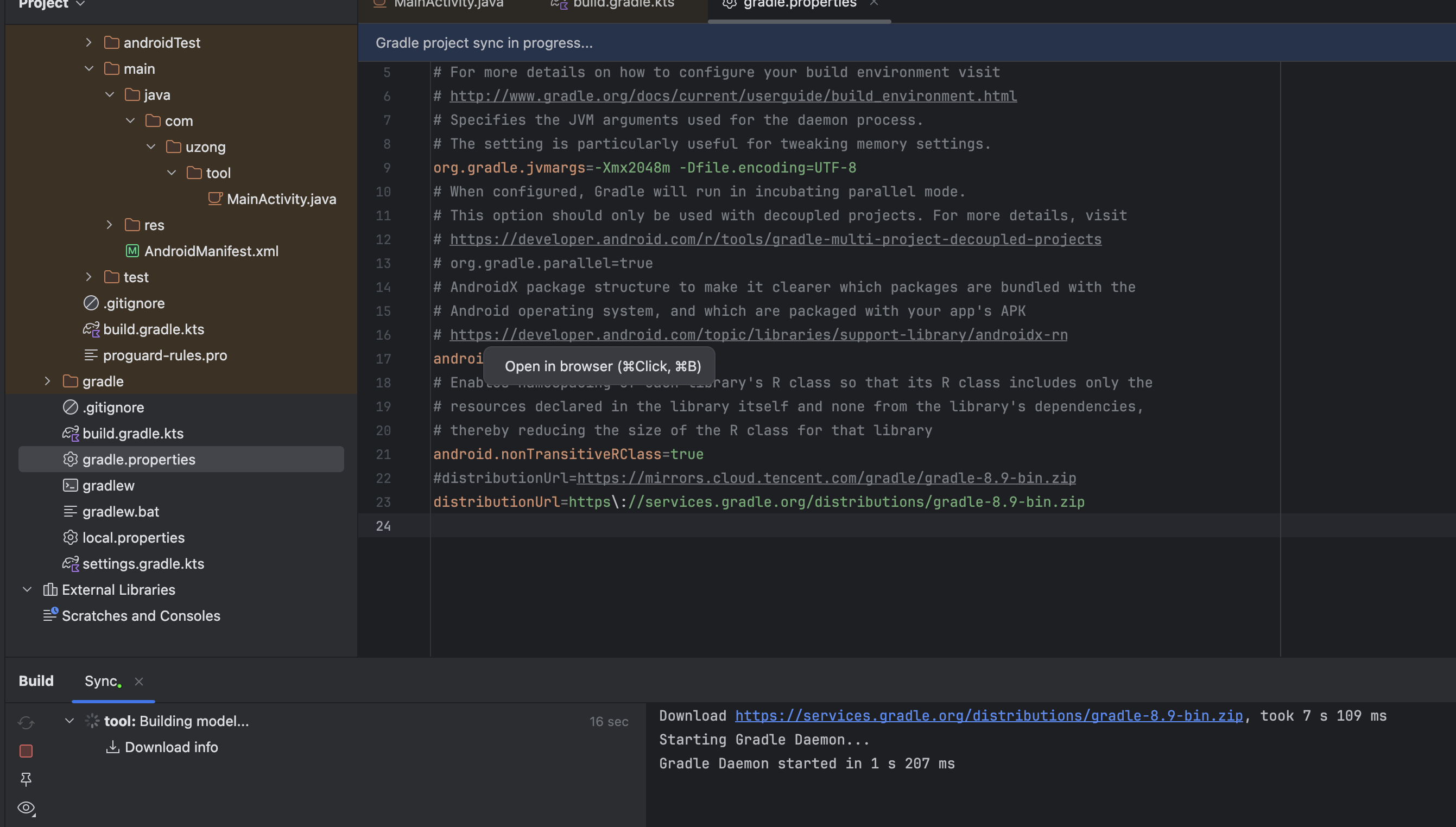Viewport: 1456px width, 827px height.
Task: Click the Re-run sync icon
Action: (26, 722)
